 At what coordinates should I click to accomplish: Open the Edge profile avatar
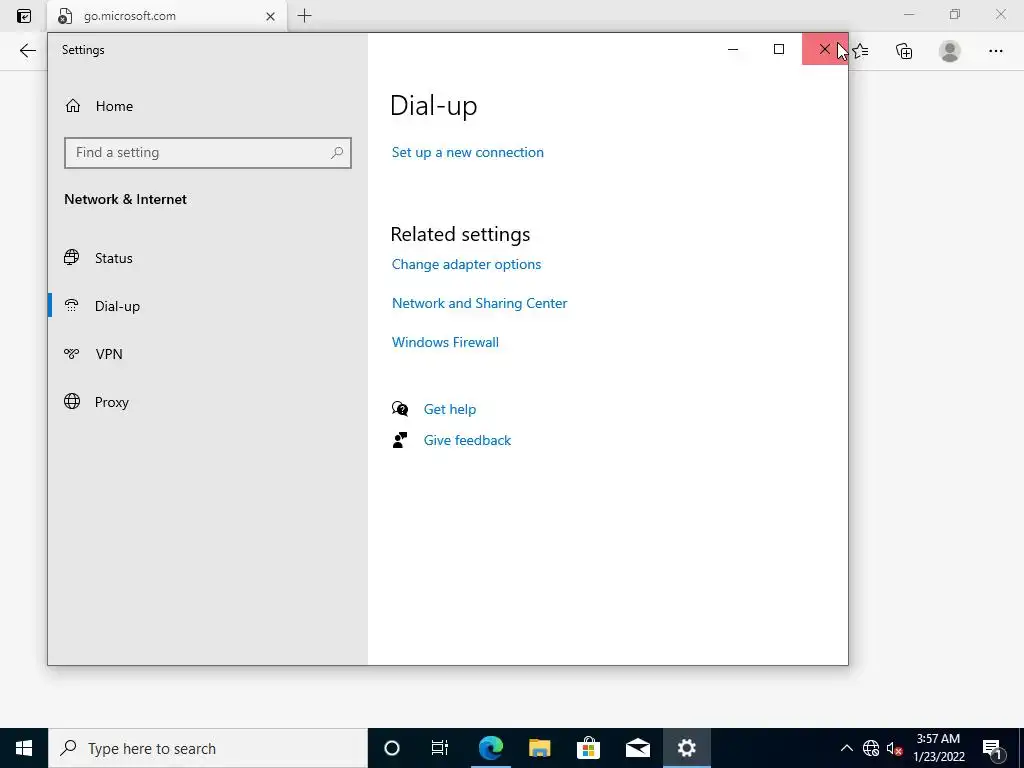pos(950,51)
